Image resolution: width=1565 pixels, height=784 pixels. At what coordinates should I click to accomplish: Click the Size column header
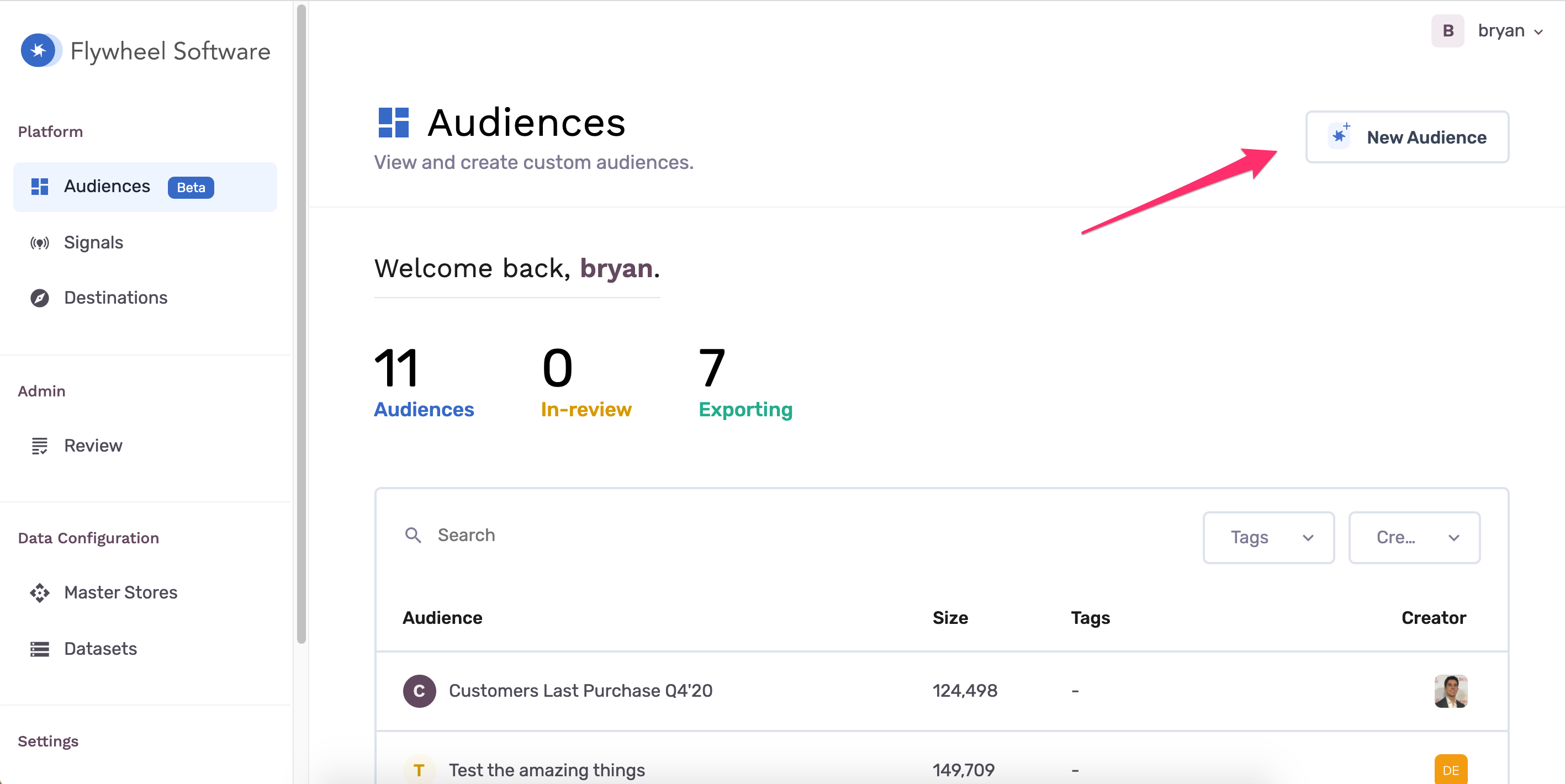950,618
